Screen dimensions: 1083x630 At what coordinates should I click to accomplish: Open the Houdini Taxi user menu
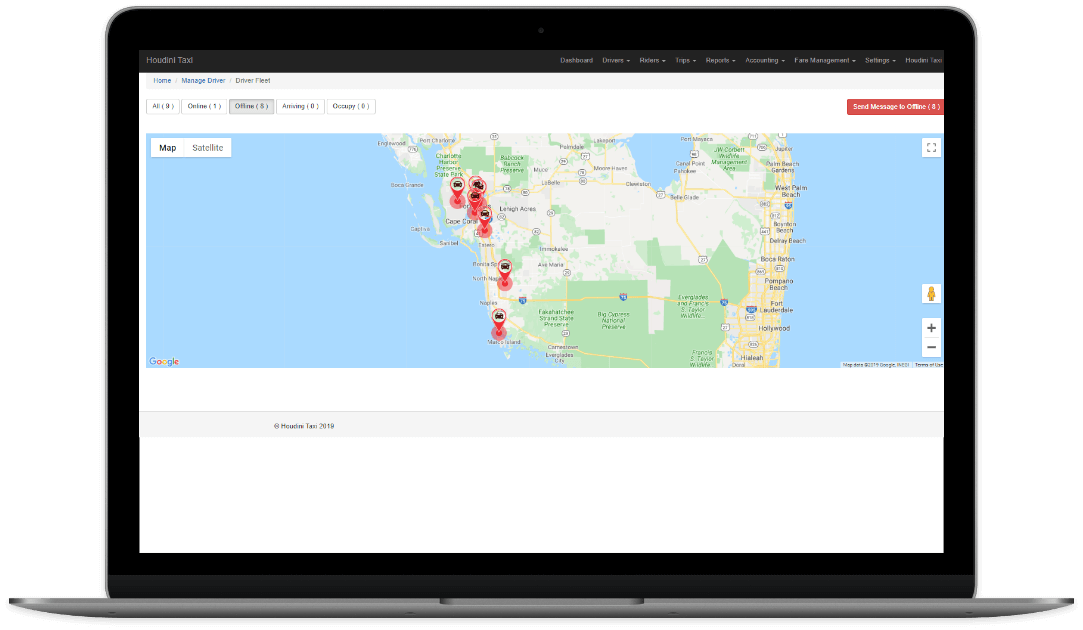pyautogui.click(x=923, y=61)
